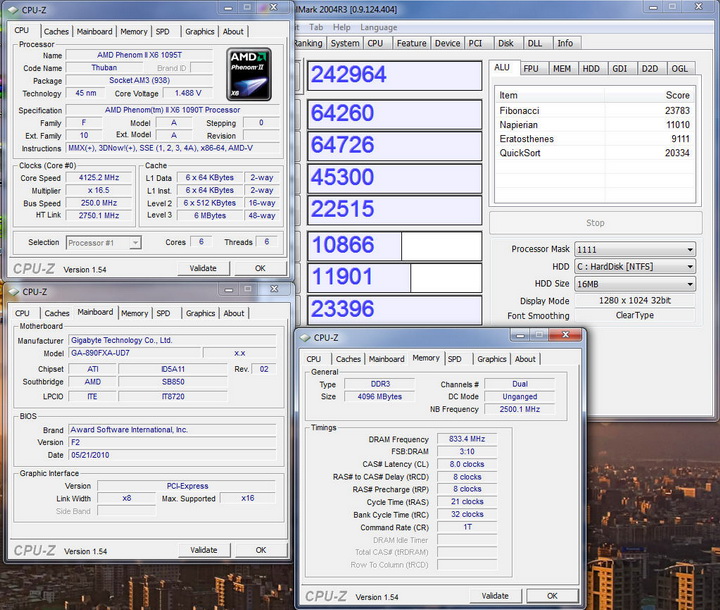
Task: Open the Language menu
Action: click(378, 27)
